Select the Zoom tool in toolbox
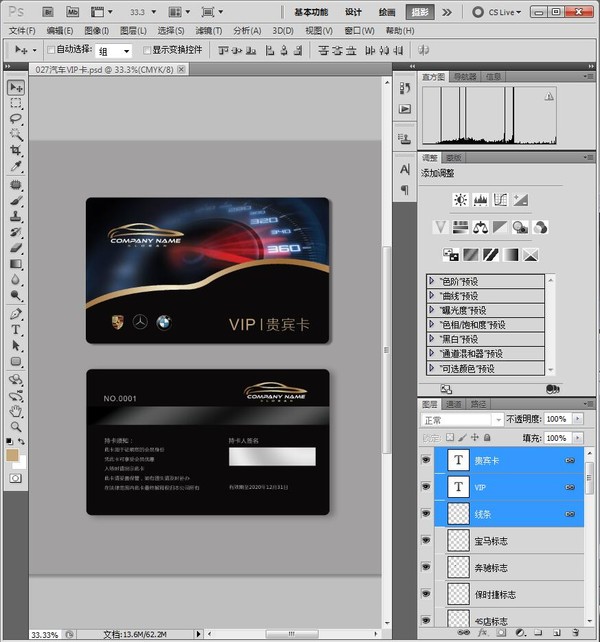600x642 pixels. [x=16, y=427]
